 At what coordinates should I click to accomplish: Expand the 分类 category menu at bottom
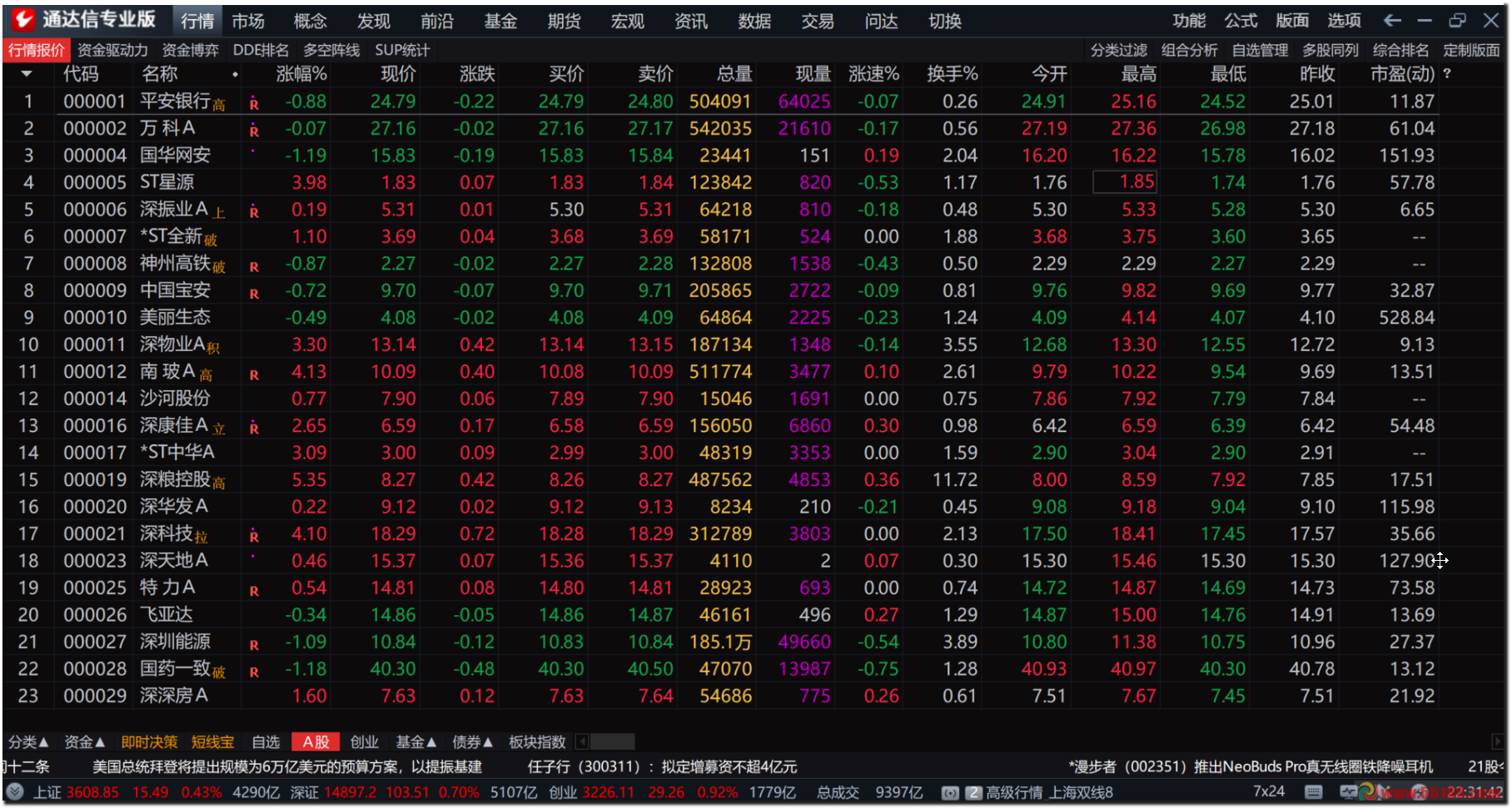click(x=28, y=741)
